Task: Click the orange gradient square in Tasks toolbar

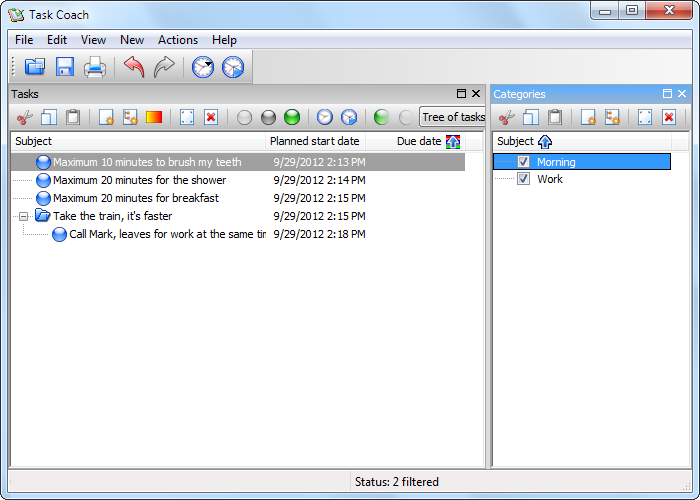Action: point(154,117)
